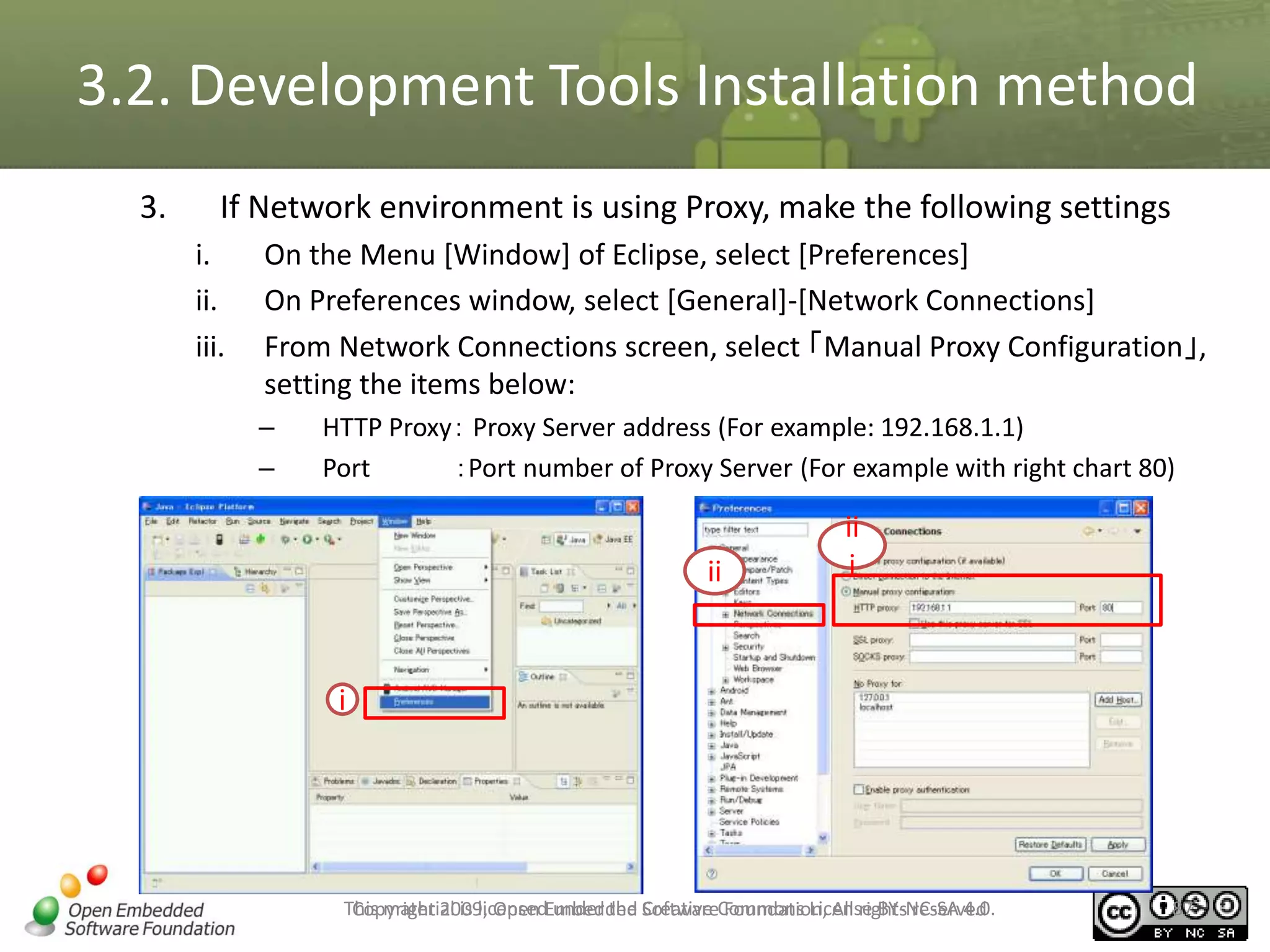Expand the Ant preferences node
This screenshot has height=952, width=1270.
(711, 702)
